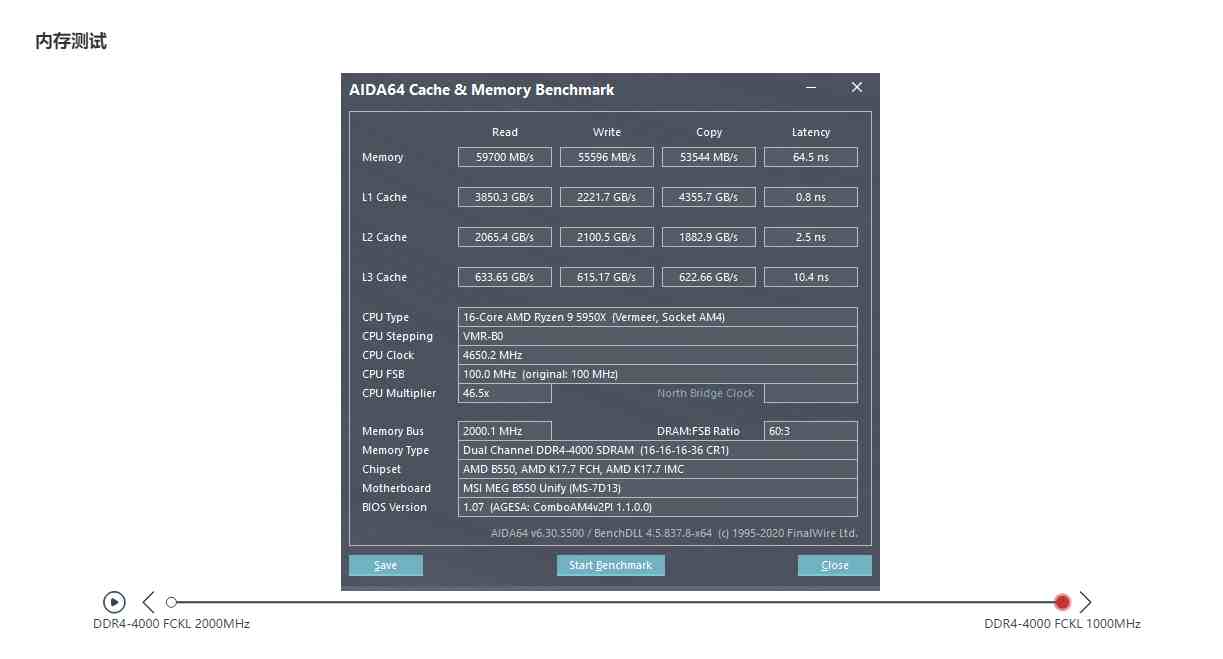Click the Read column header
The height and width of the screenshot is (659, 1223).
point(505,132)
